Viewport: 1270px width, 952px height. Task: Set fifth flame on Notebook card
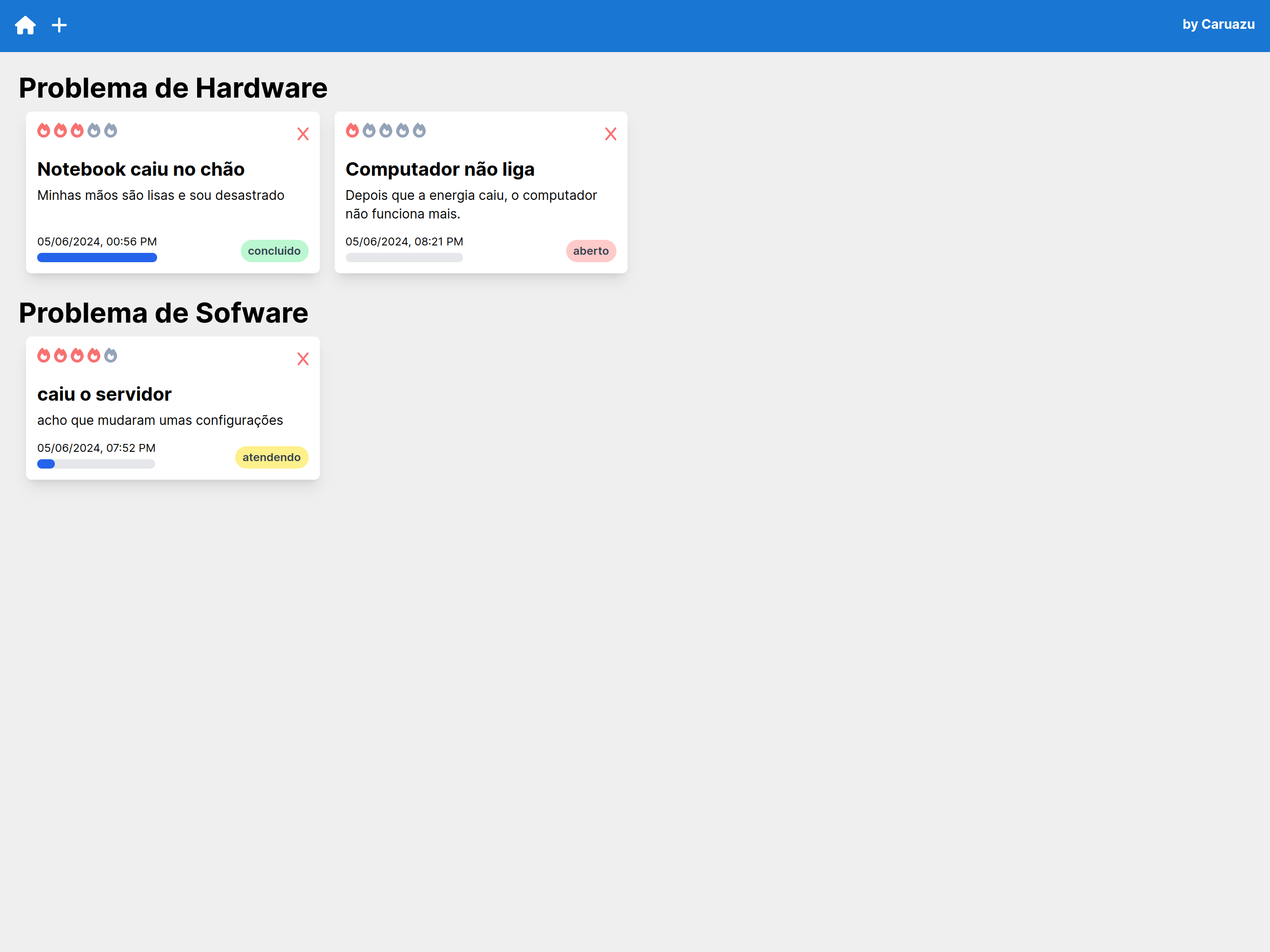(111, 130)
